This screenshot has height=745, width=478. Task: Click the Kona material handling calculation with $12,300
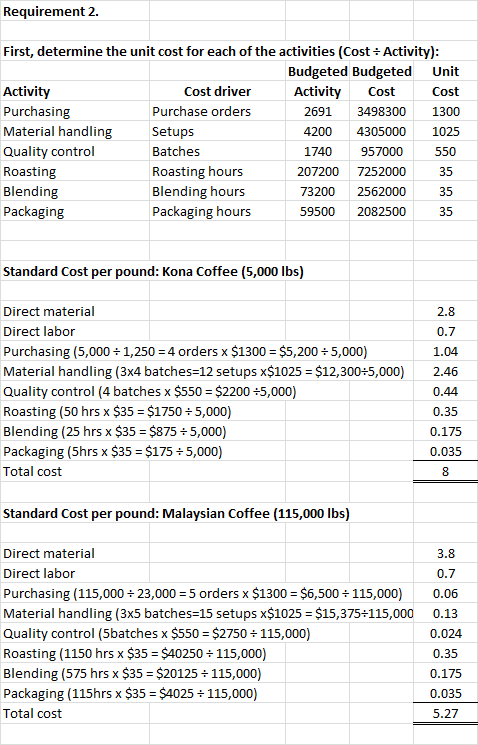click(x=203, y=372)
